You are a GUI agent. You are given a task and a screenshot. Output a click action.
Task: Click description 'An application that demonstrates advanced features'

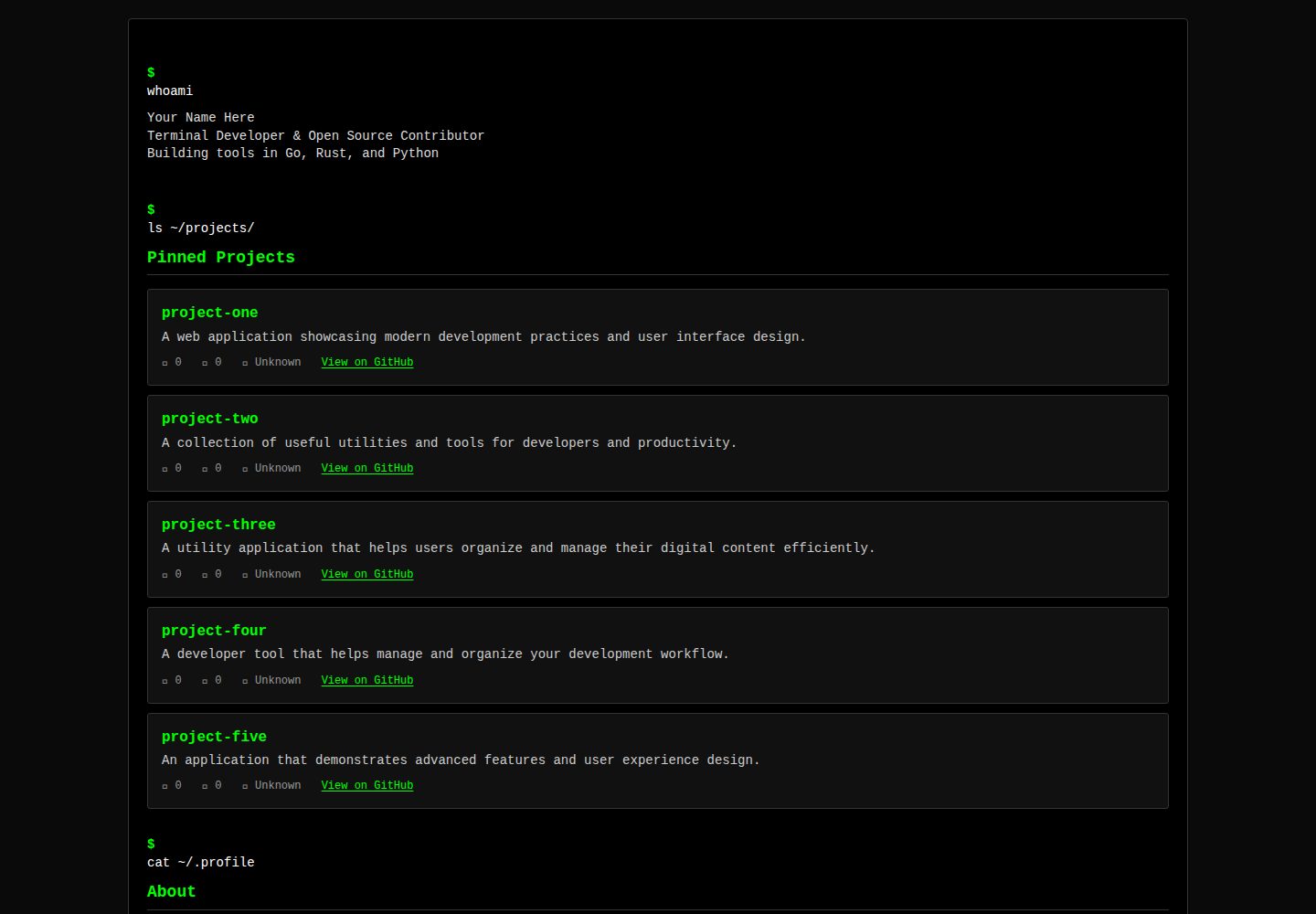[461, 760]
